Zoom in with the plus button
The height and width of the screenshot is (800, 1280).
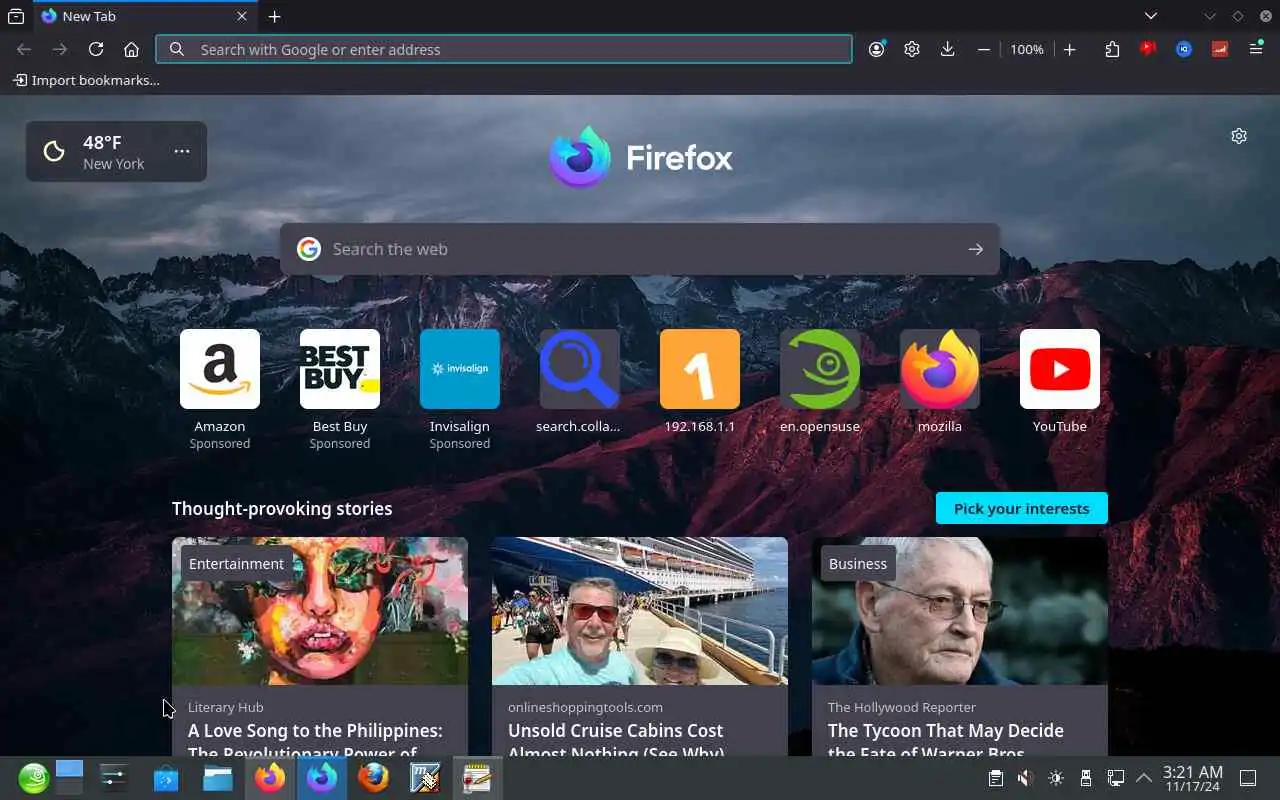[1069, 49]
